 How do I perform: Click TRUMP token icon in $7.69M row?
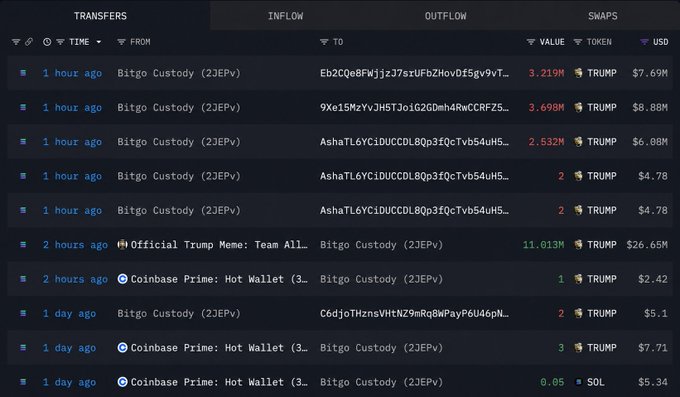coord(578,73)
